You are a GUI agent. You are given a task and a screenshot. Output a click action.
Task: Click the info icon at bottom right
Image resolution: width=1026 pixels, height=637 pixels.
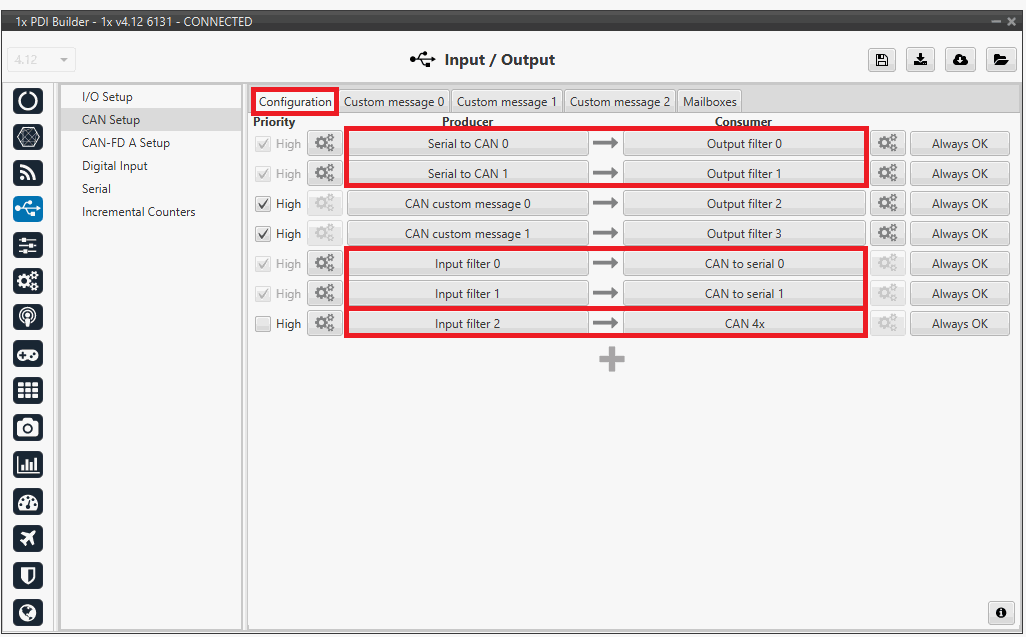click(x=999, y=612)
